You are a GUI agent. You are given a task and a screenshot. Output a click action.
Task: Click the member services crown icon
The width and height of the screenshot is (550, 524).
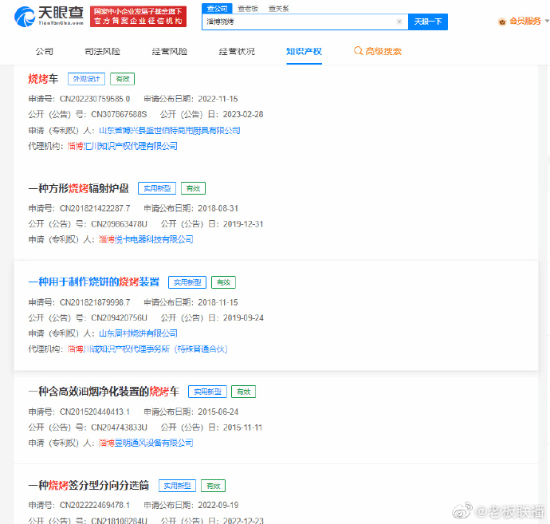coord(502,22)
